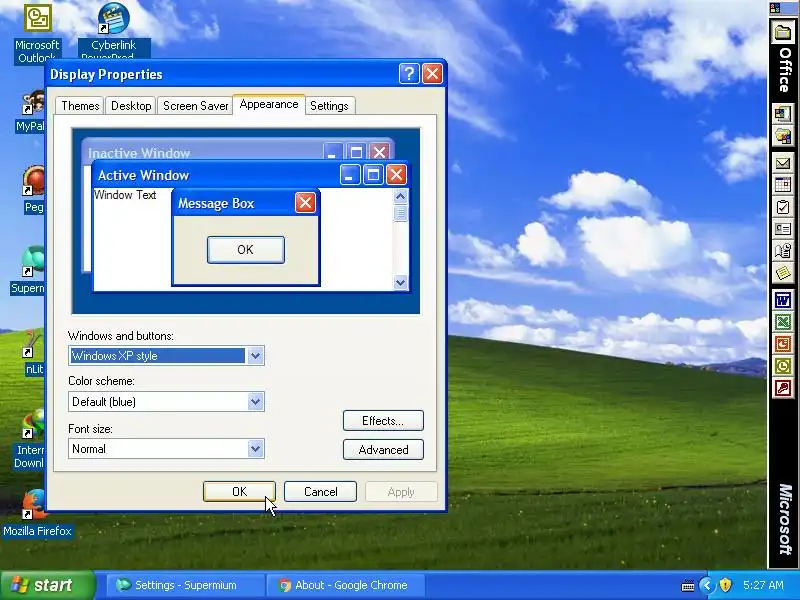Image resolution: width=800 pixels, height=600 pixels.
Task: Click the Active Window preview maximize icon
Action: (x=373, y=175)
